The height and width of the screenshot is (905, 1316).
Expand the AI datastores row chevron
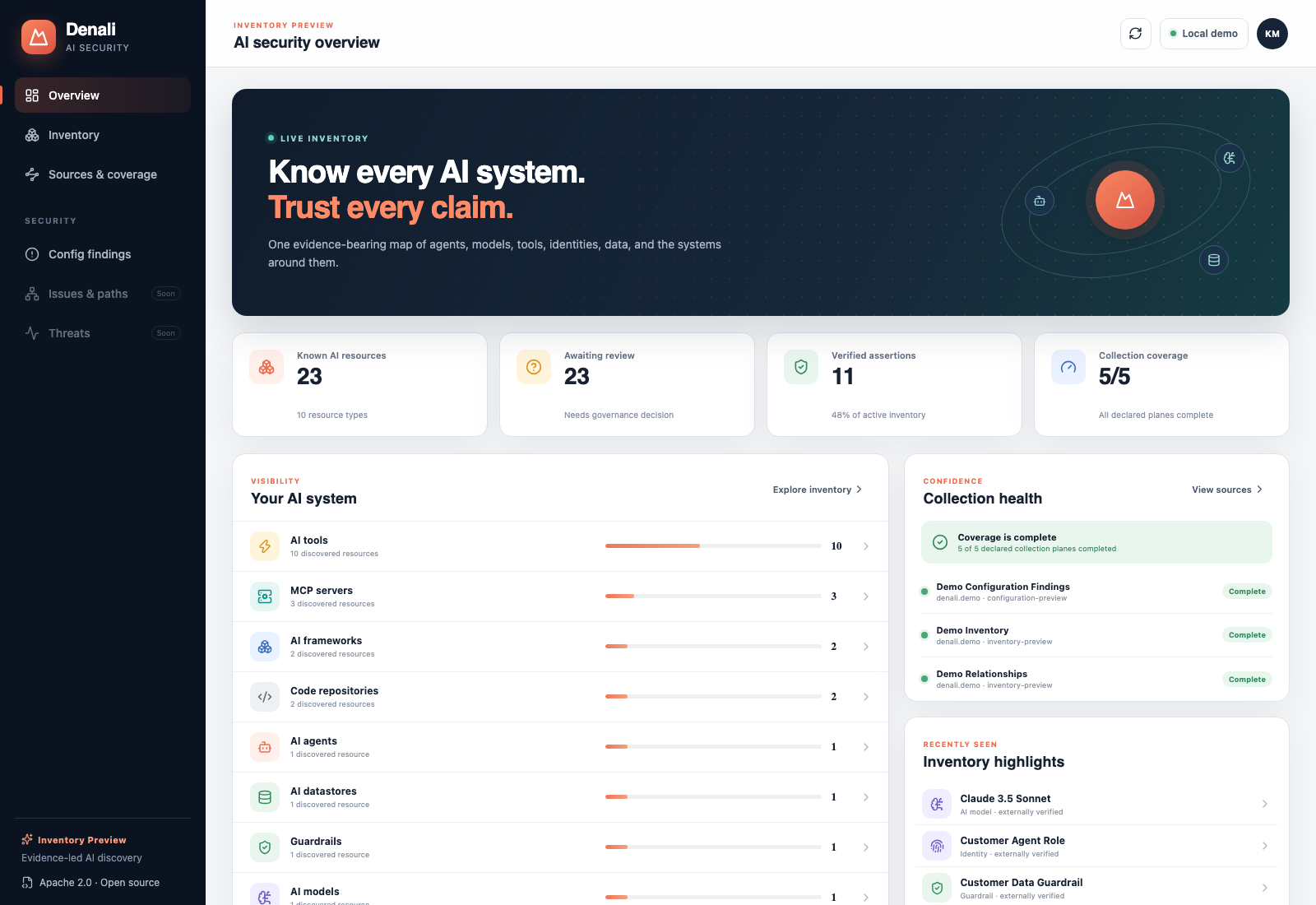(x=866, y=797)
